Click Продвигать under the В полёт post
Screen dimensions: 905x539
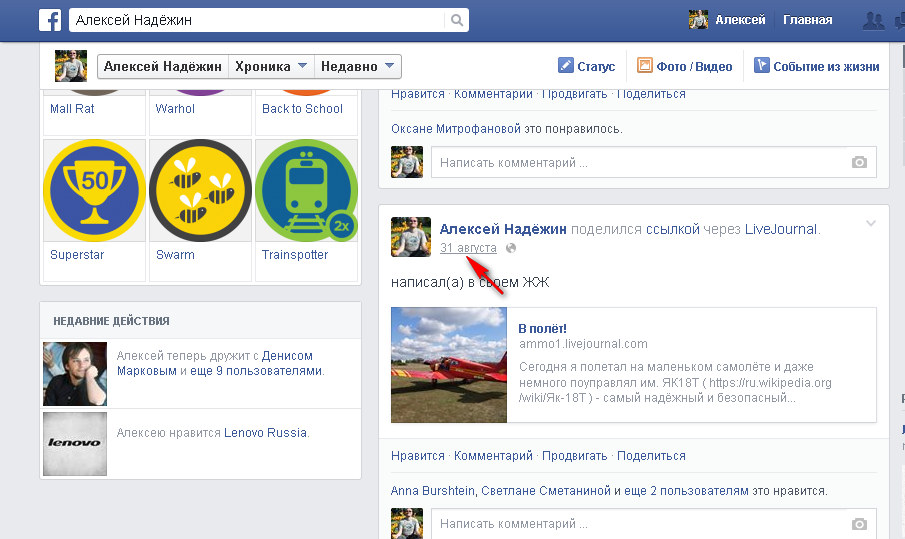click(574, 456)
